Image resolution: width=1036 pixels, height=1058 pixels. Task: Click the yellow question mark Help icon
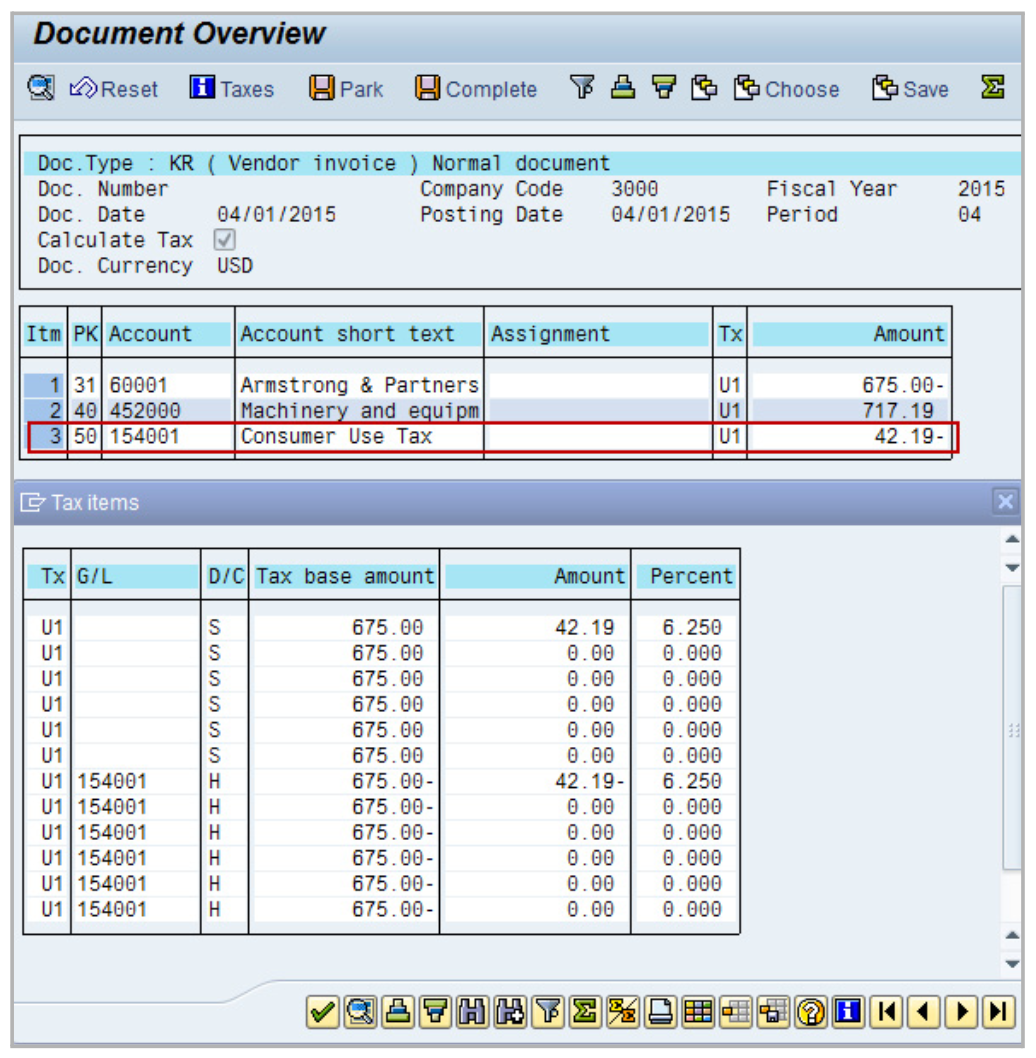[811, 1012]
